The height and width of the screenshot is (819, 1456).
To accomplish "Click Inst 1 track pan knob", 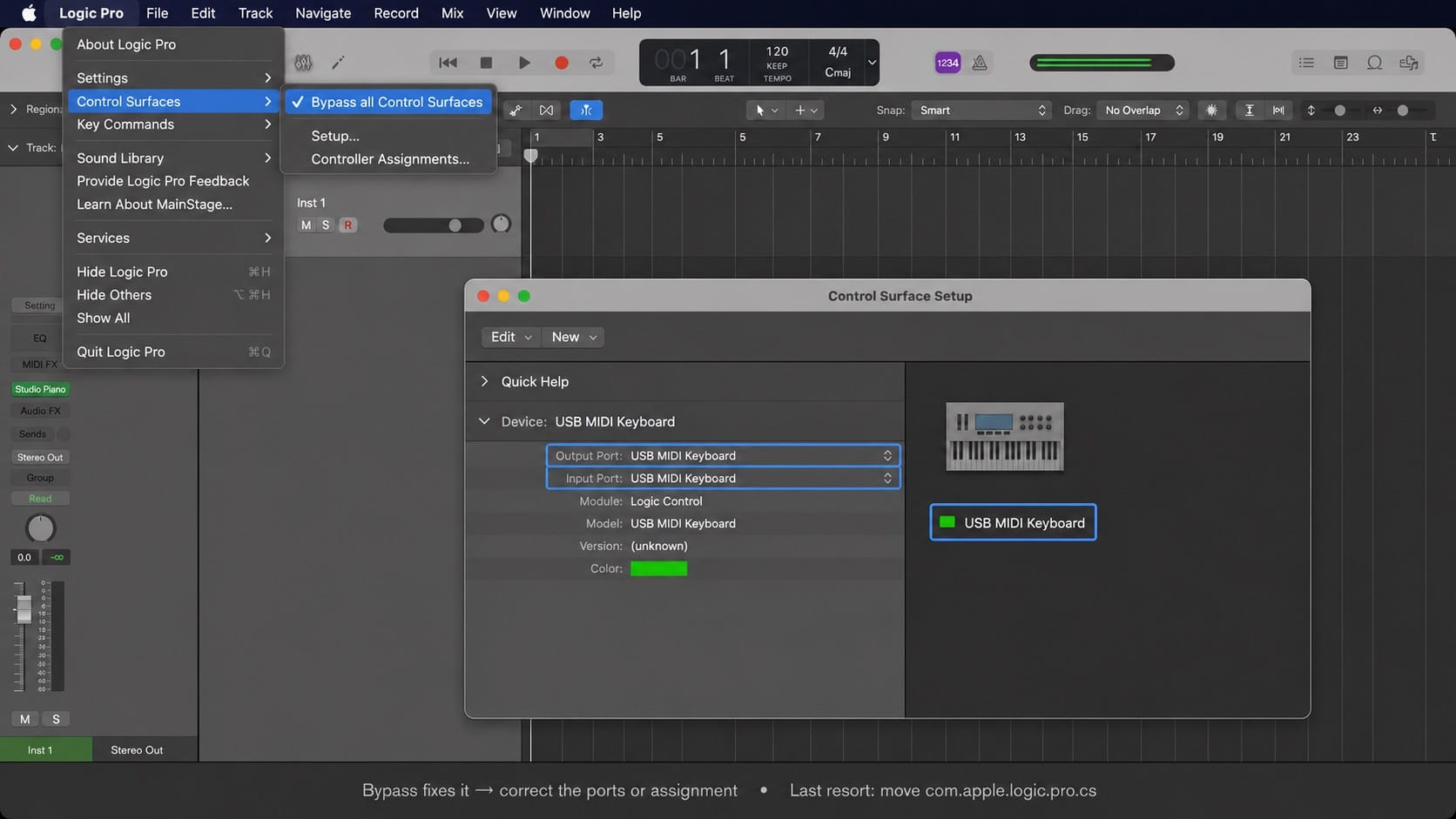I will coord(501,225).
